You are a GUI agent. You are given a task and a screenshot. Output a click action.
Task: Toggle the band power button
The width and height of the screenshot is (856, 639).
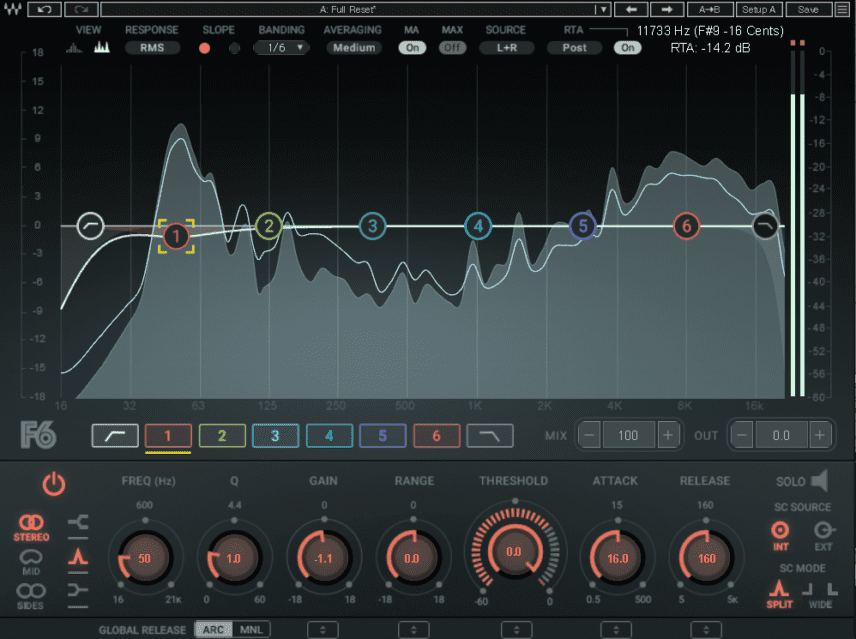54,483
